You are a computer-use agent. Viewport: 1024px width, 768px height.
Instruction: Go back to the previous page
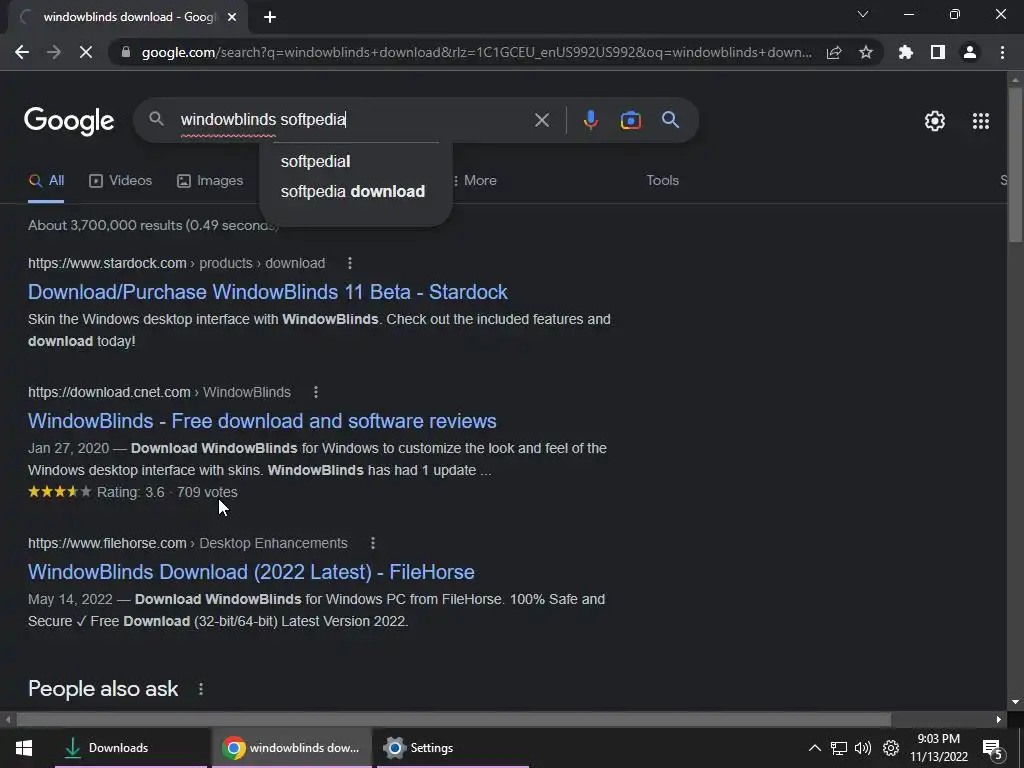point(22,52)
